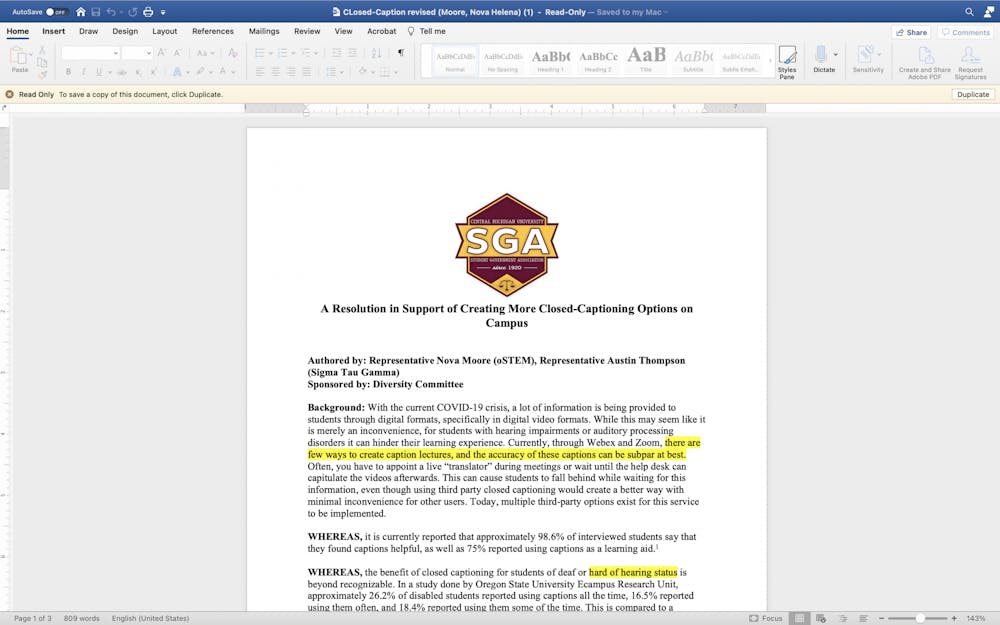Viewport: 1000px width, 625px height.
Task: Open the customize quick access toolbar dropdown
Action: (x=163, y=12)
